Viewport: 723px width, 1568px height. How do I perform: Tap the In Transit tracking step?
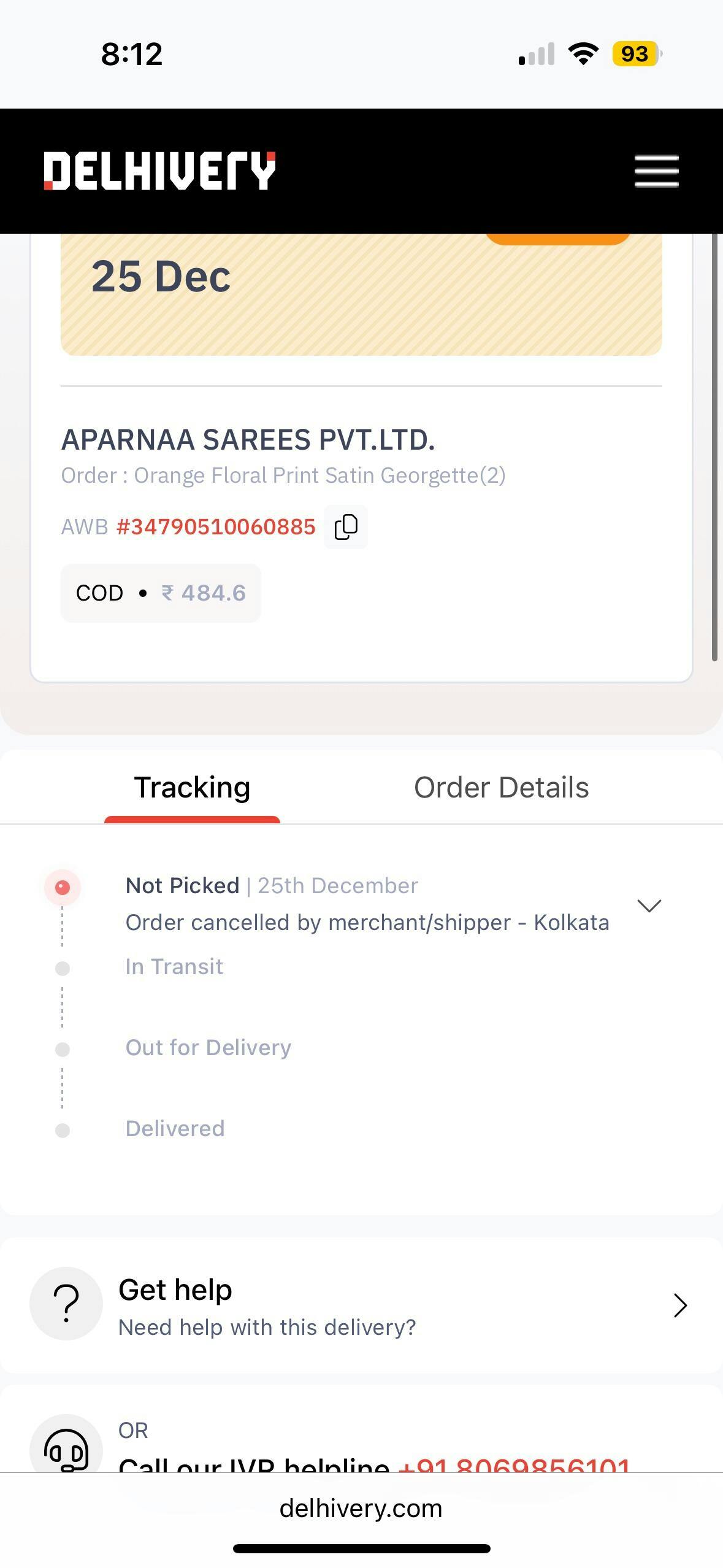pos(174,967)
